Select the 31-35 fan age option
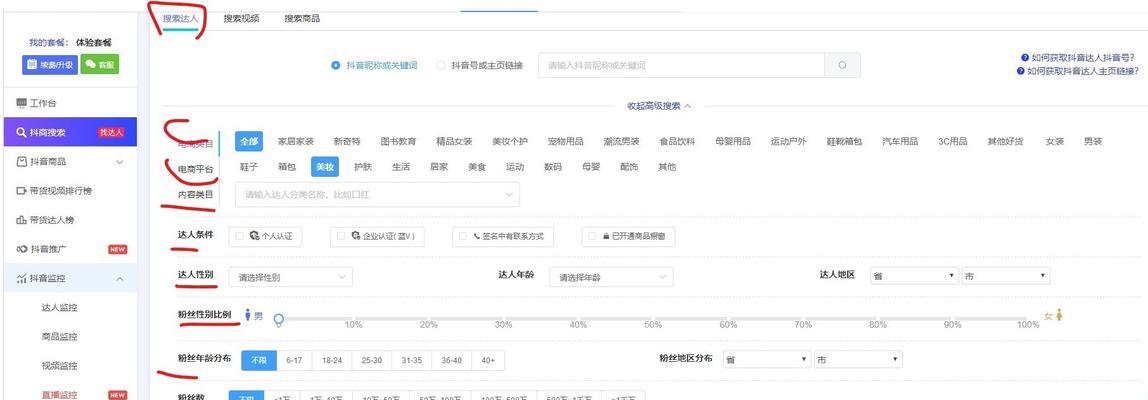The height and width of the screenshot is (400, 1148). [411, 360]
